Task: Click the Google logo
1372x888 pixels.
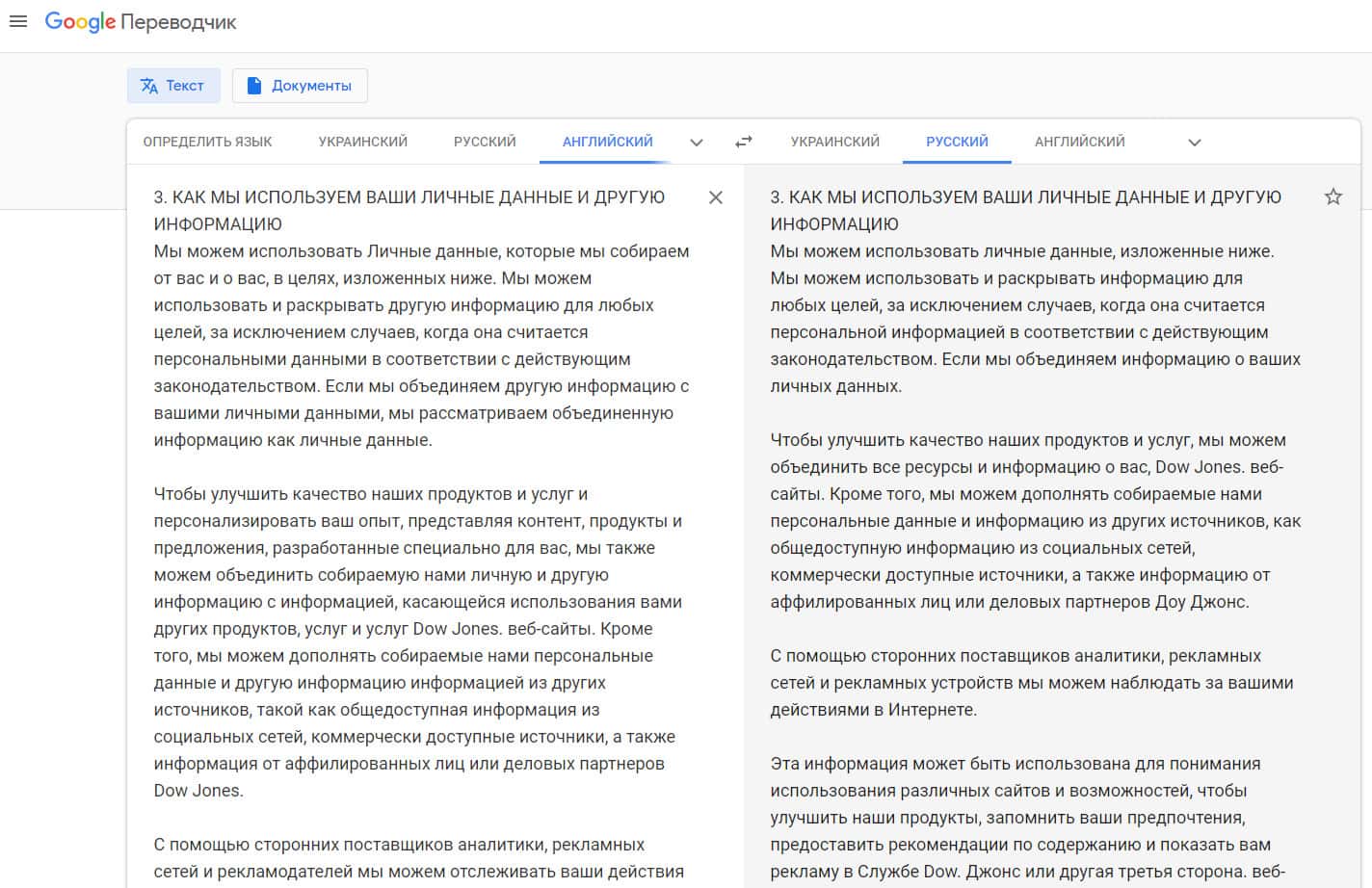Action: [80, 22]
